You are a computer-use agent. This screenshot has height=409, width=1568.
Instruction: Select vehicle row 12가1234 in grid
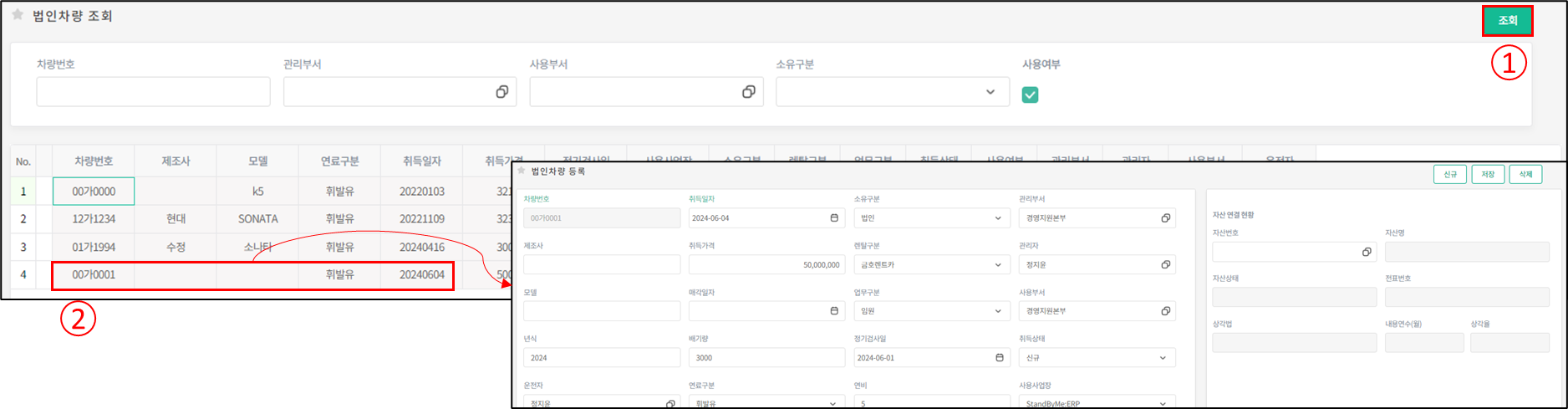click(x=94, y=219)
